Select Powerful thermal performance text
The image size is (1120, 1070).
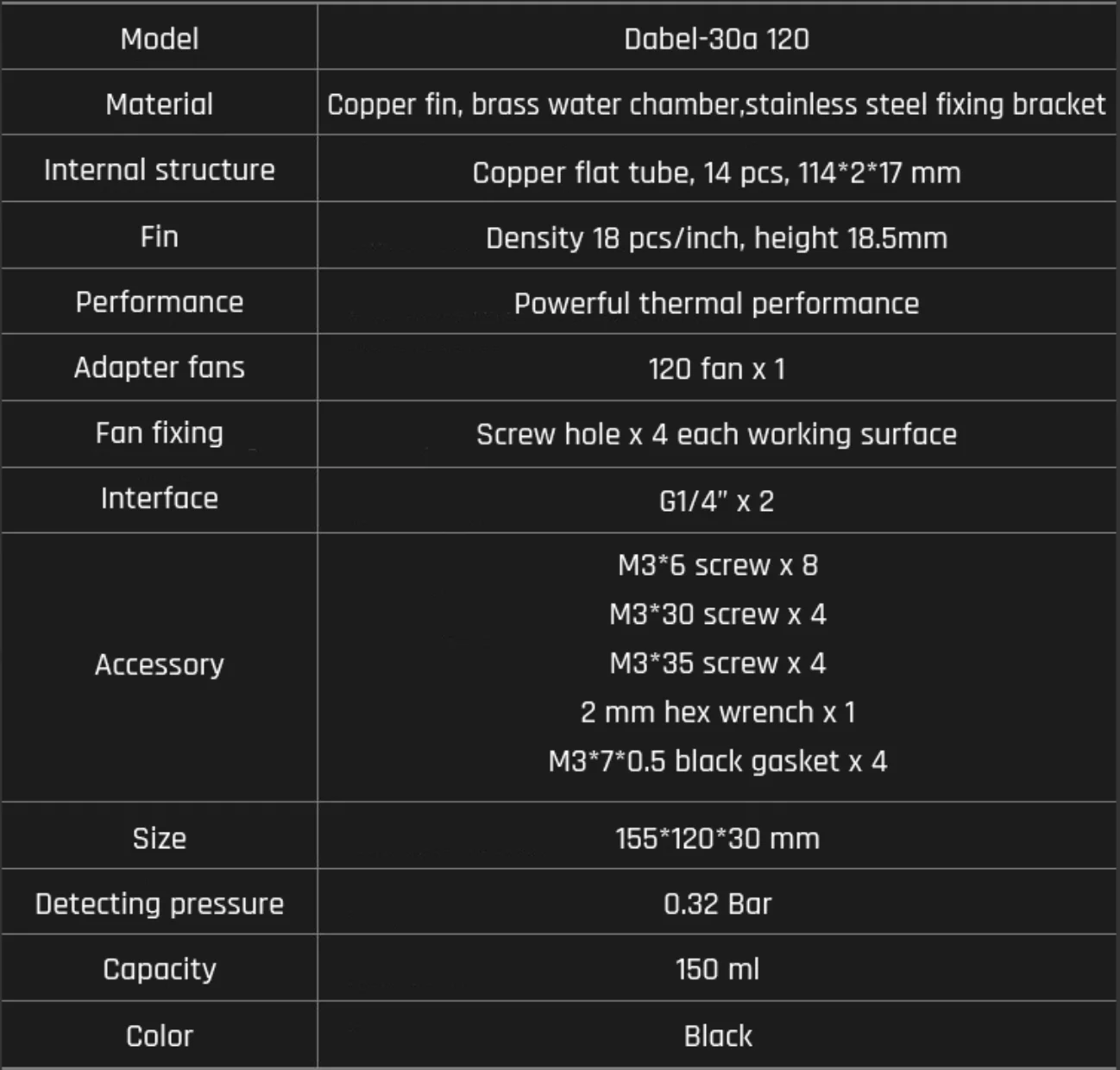[716, 303]
